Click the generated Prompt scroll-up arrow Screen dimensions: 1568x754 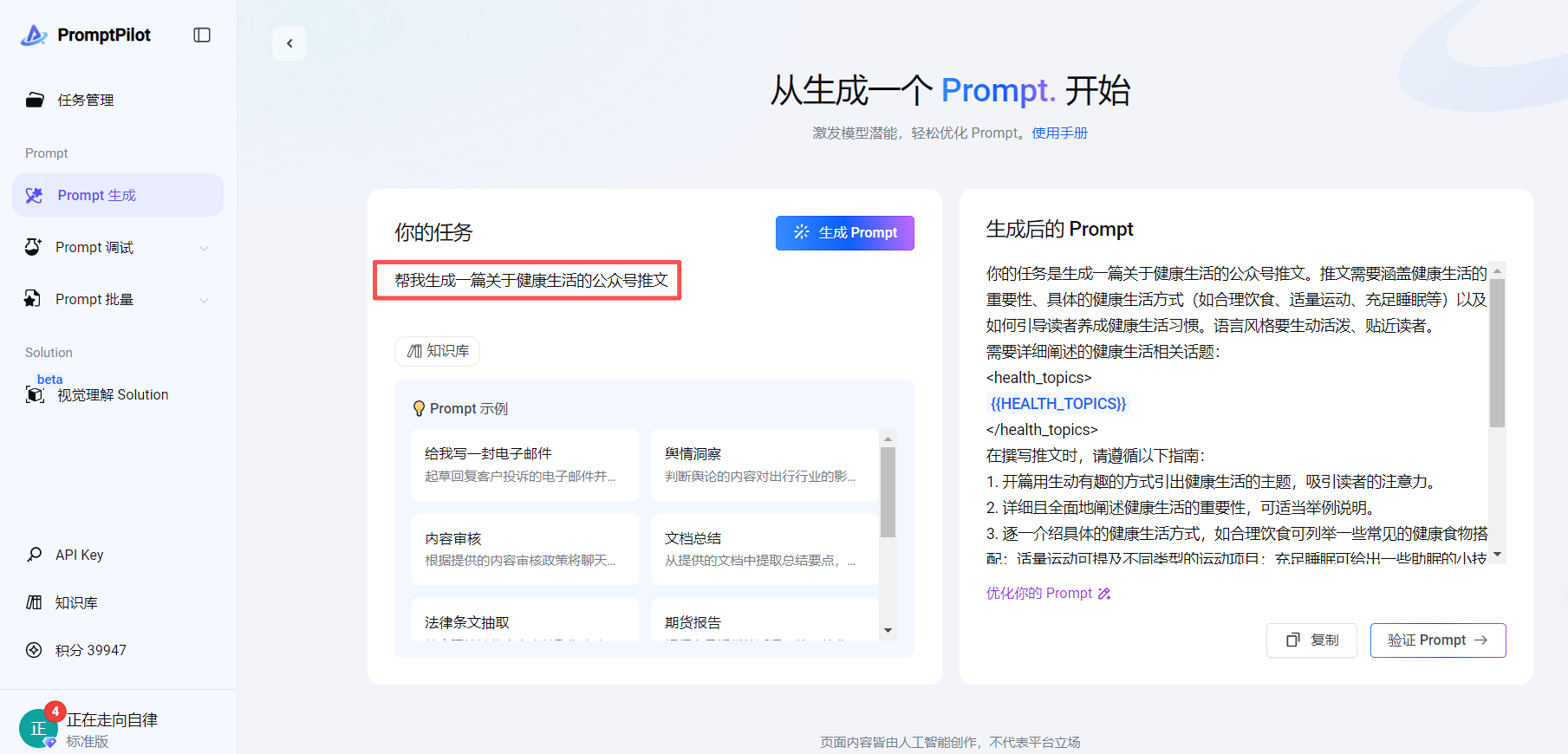click(1497, 270)
